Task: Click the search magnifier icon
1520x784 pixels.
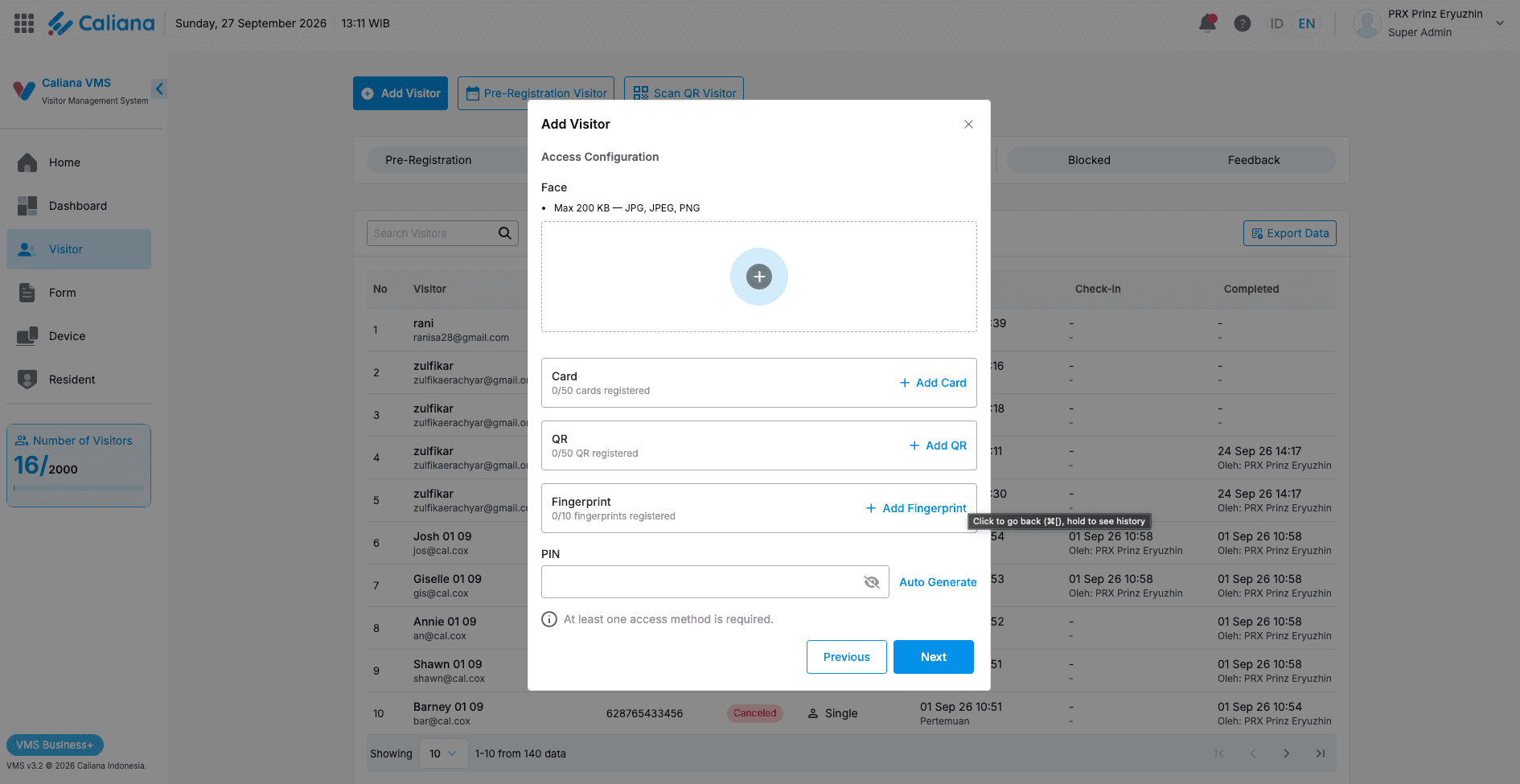Action: coord(505,233)
